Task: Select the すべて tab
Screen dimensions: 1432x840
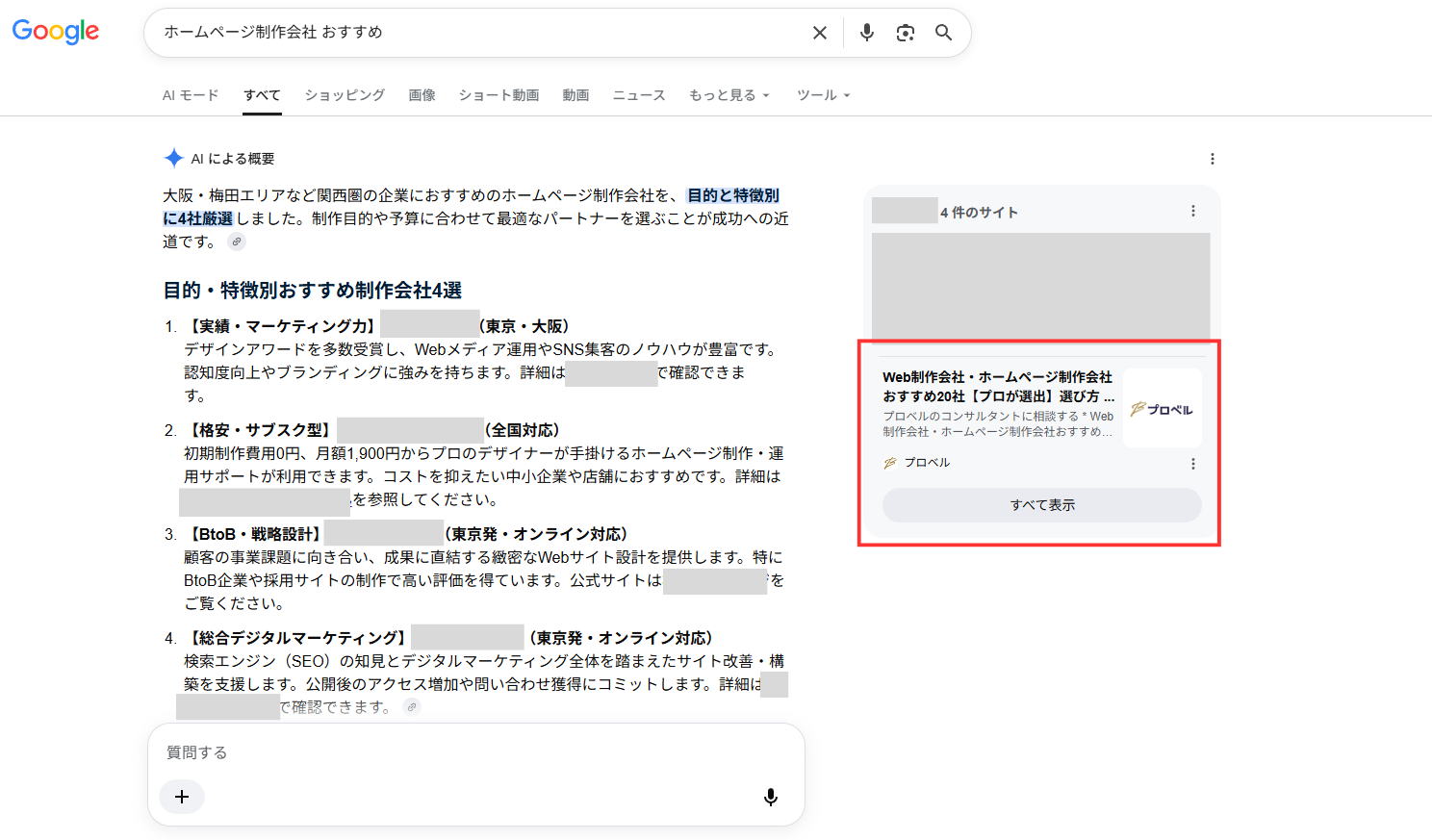Action: pos(262,95)
